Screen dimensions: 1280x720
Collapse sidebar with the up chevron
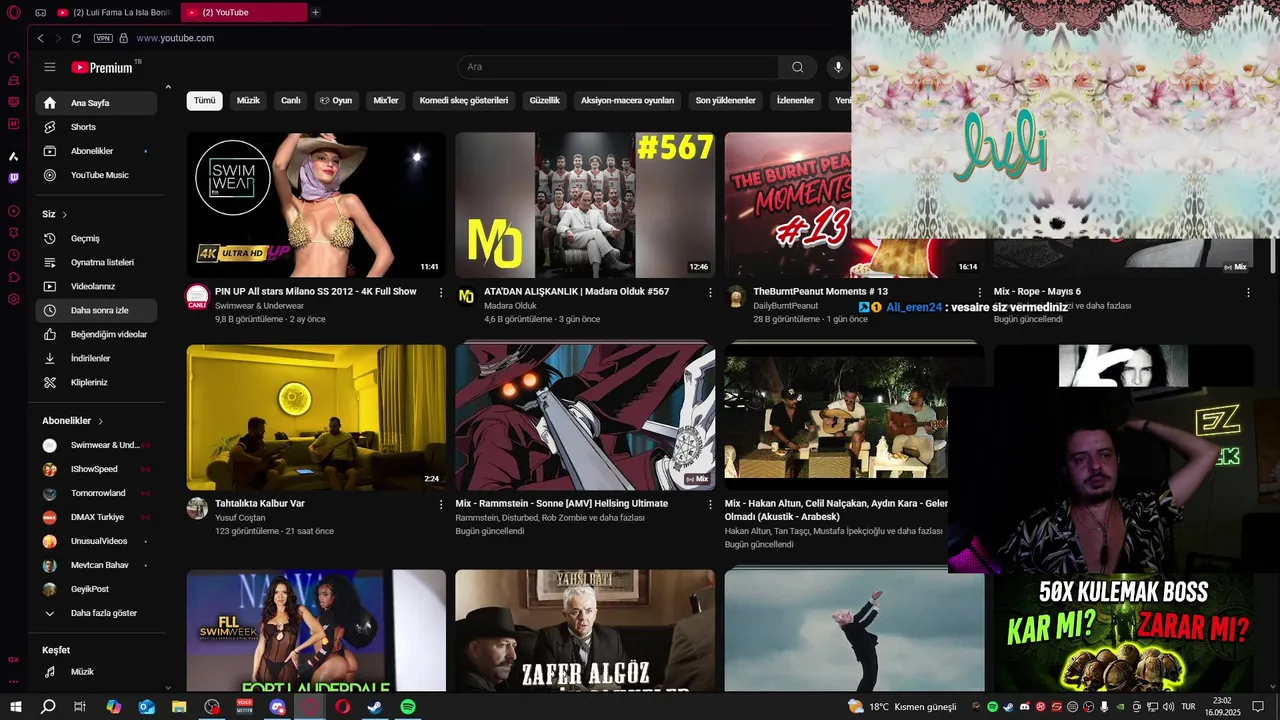pyautogui.click(x=168, y=87)
